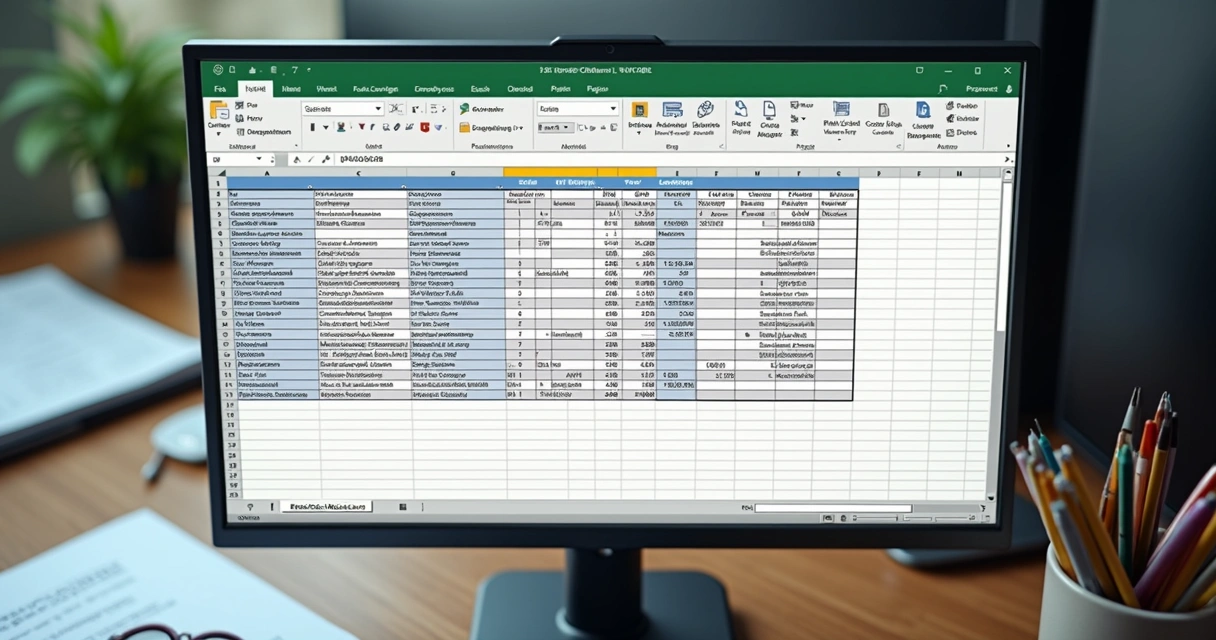Open the Name Box dropdown arrow

pos(259,159)
